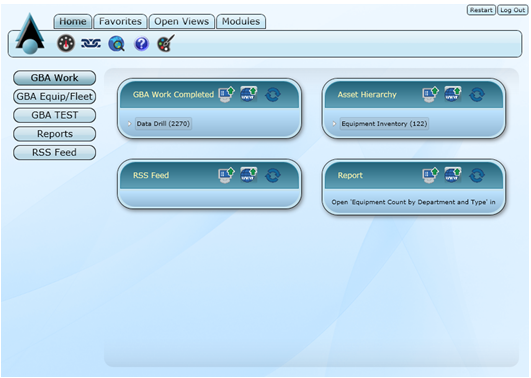Open the dashboard gauge icon in toolbar
This screenshot has height=378, width=531.
click(x=66, y=43)
